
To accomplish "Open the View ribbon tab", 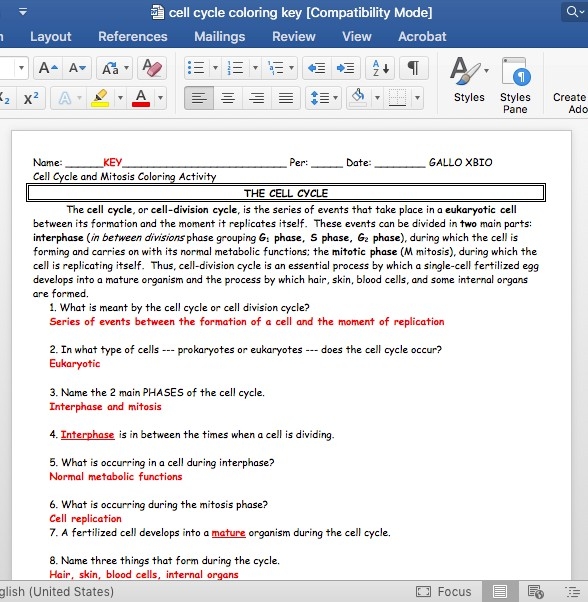I will 357,36.
